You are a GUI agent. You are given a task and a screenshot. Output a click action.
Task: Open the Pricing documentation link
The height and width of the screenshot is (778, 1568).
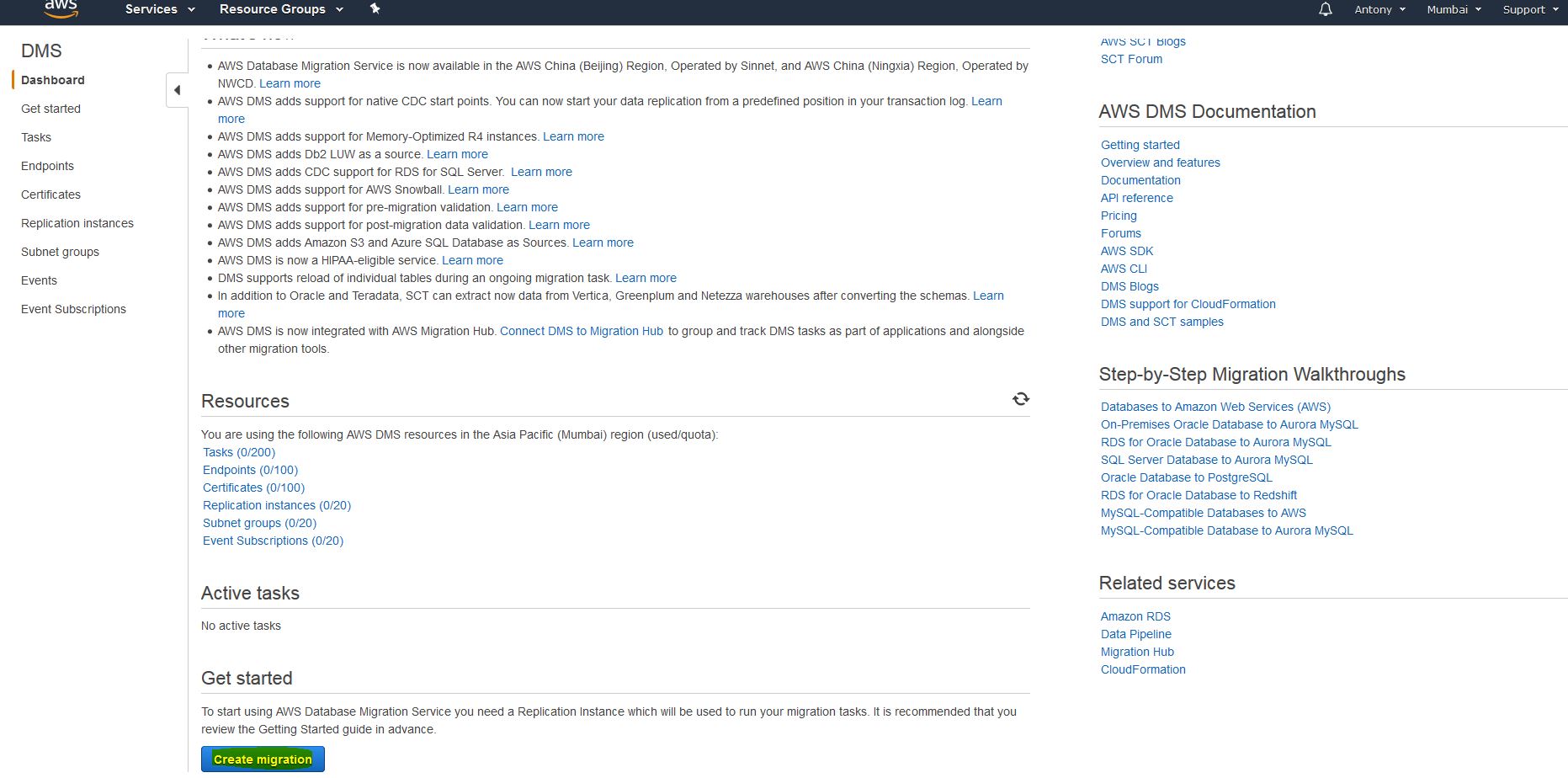point(1119,216)
